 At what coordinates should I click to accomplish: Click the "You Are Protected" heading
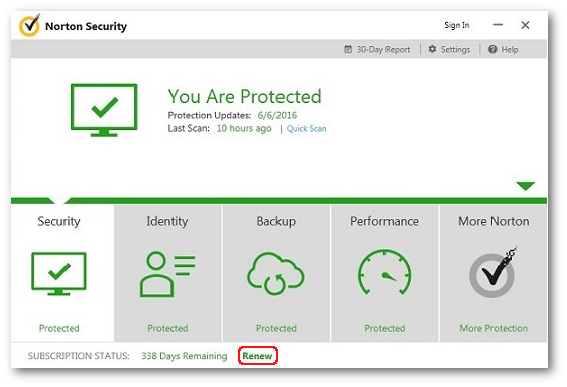click(x=244, y=97)
